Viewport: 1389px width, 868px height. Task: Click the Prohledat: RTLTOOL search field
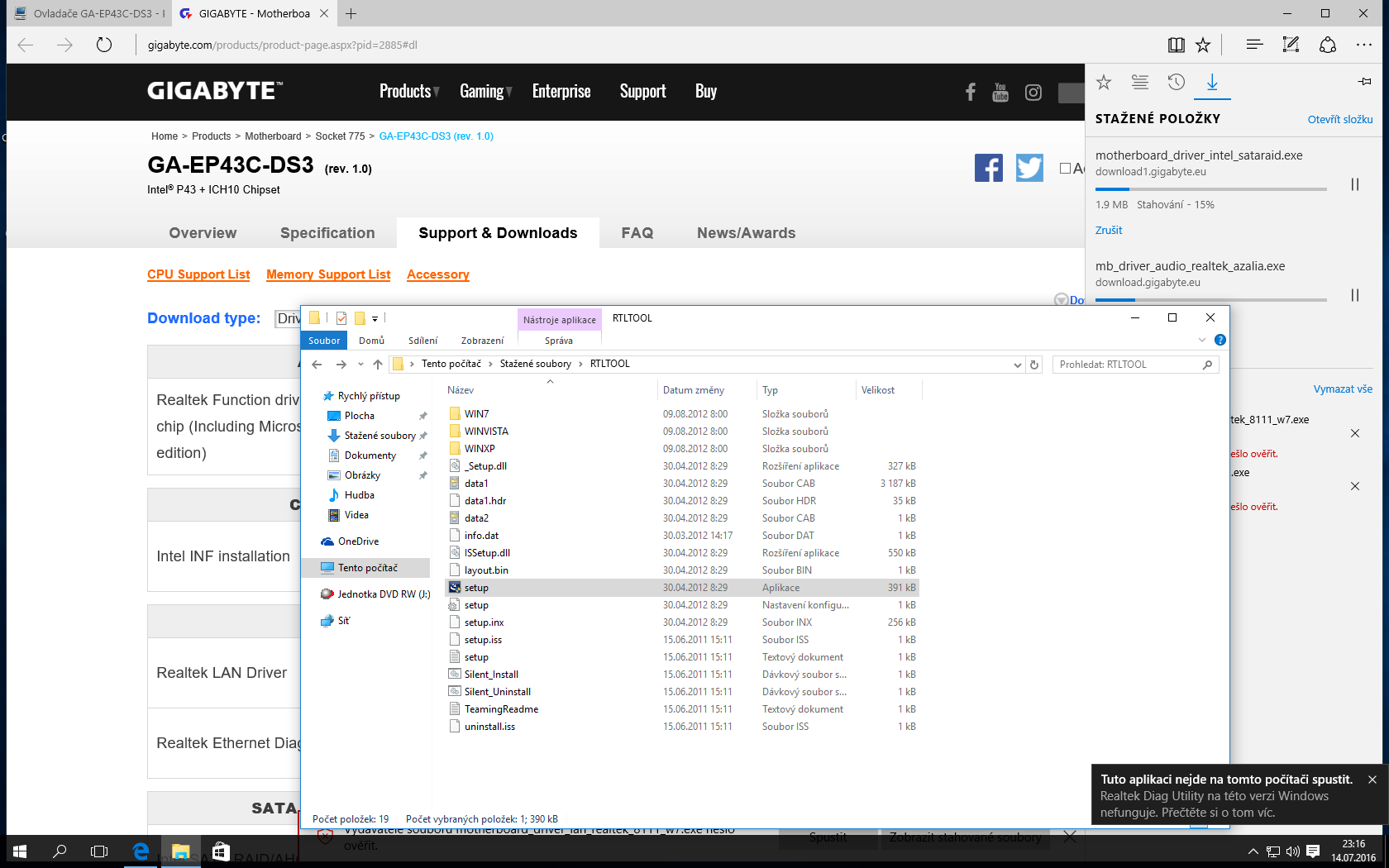coord(1136,365)
